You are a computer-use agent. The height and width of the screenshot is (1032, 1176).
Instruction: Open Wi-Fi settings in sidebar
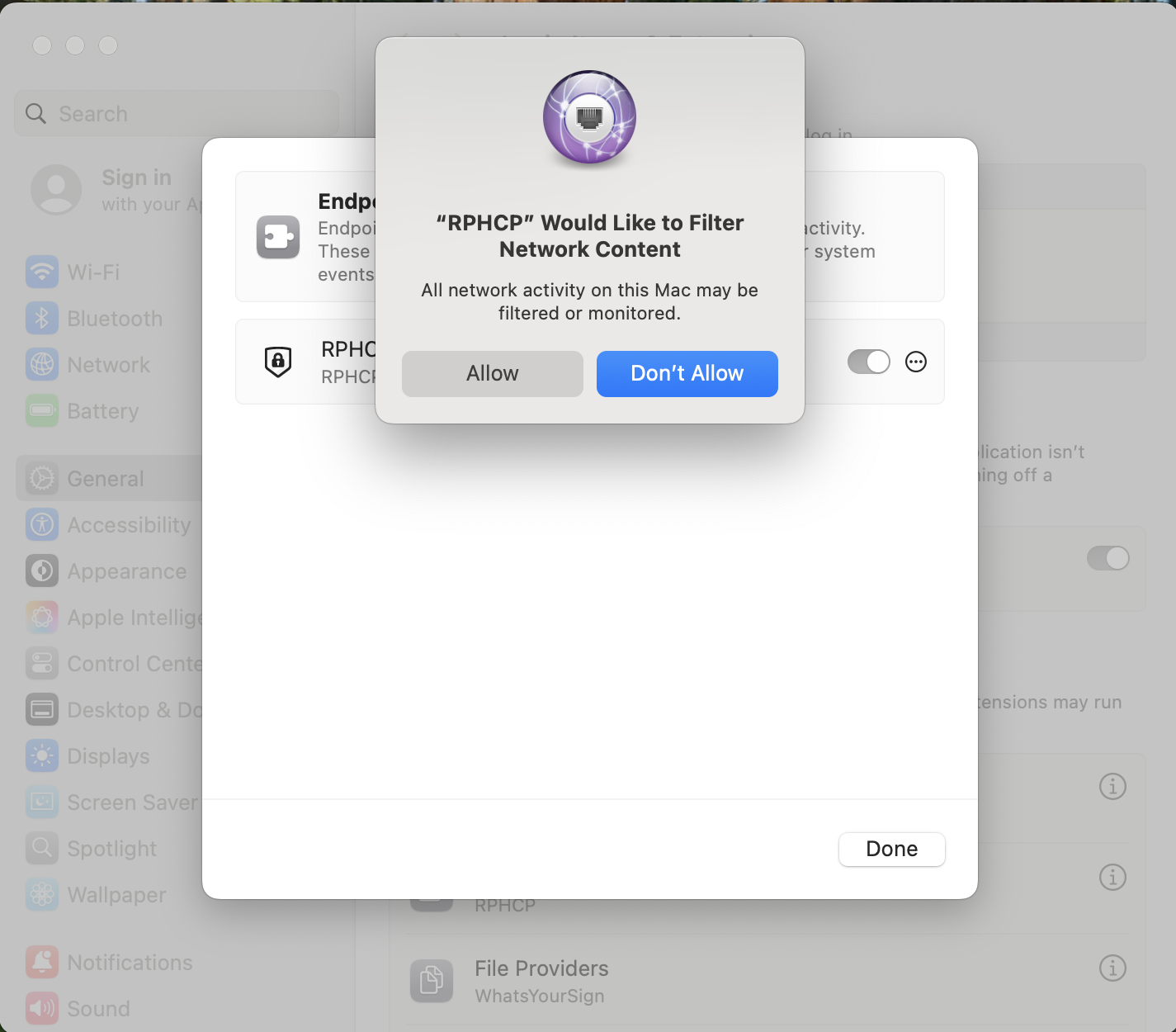tap(92, 272)
